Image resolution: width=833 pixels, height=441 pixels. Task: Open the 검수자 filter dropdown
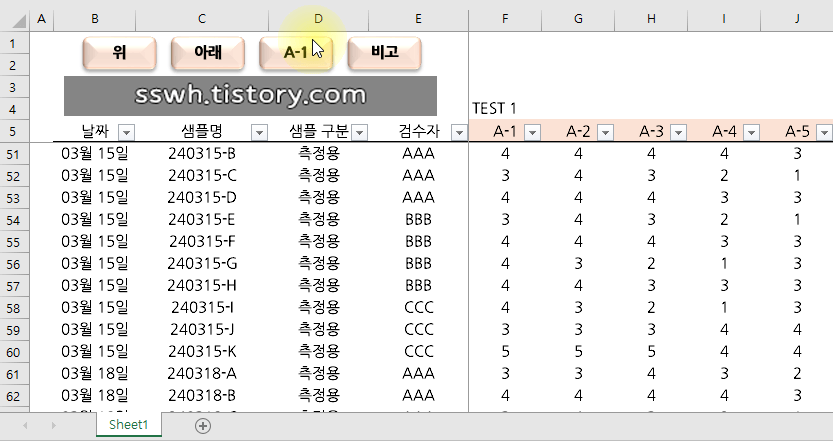[x=459, y=132]
